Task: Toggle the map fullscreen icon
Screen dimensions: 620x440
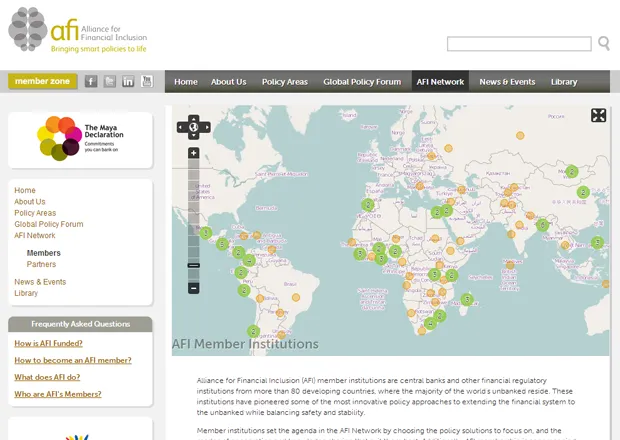Action: click(x=598, y=115)
